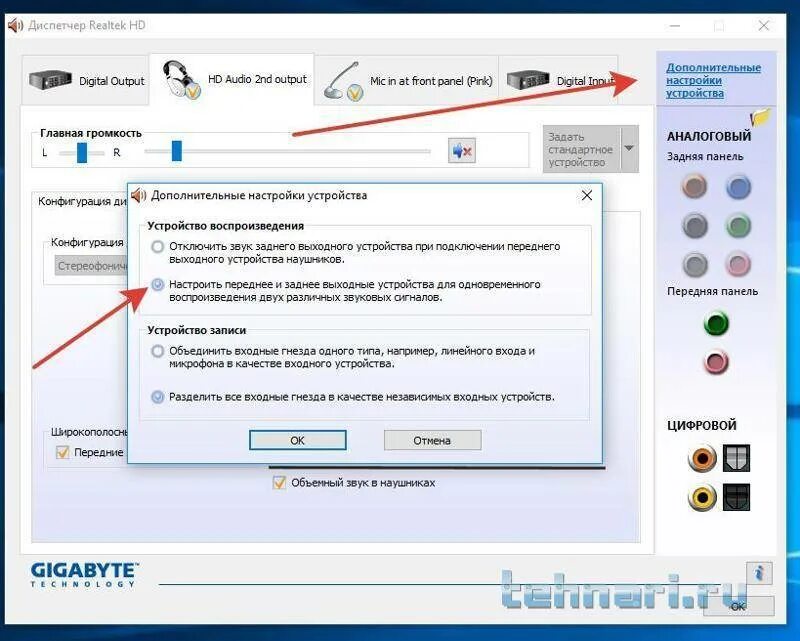The height and width of the screenshot is (641, 800).
Task: Open the Стереофонический configuration combo box
Action: (x=91, y=266)
